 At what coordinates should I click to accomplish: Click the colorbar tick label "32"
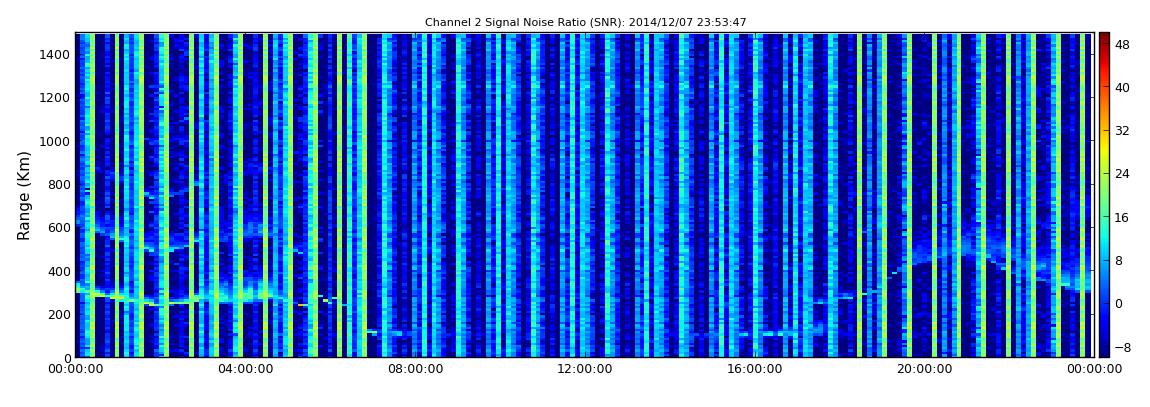tap(1122, 131)
